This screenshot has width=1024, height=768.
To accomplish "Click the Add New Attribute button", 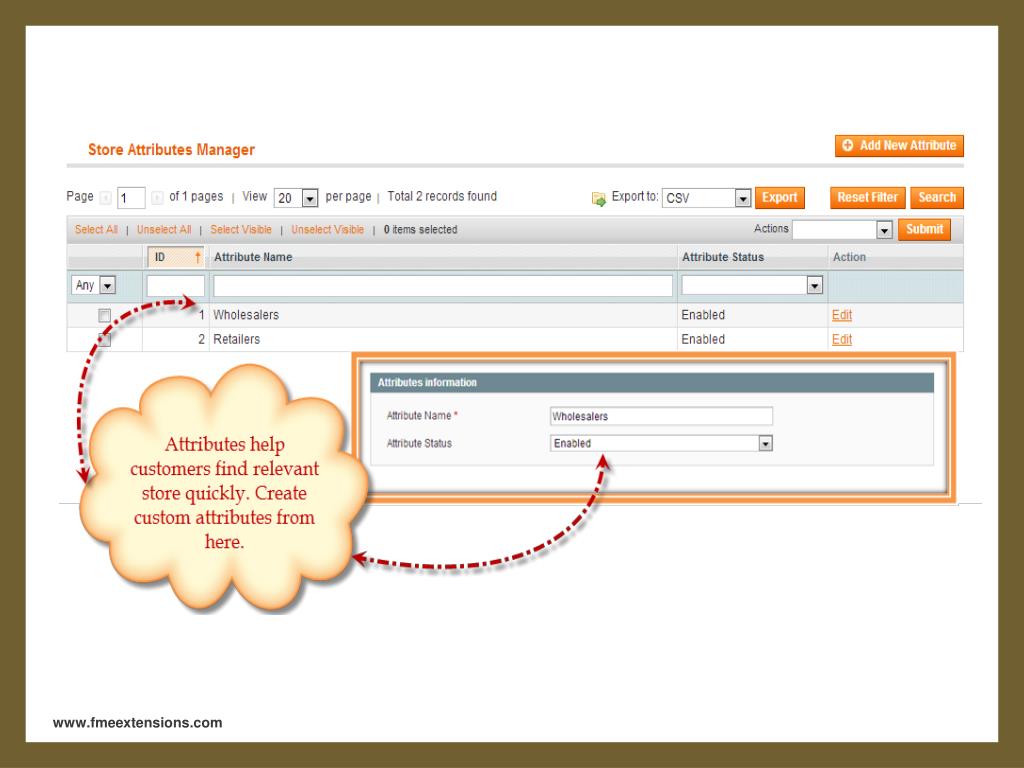I will click(899, 146).
